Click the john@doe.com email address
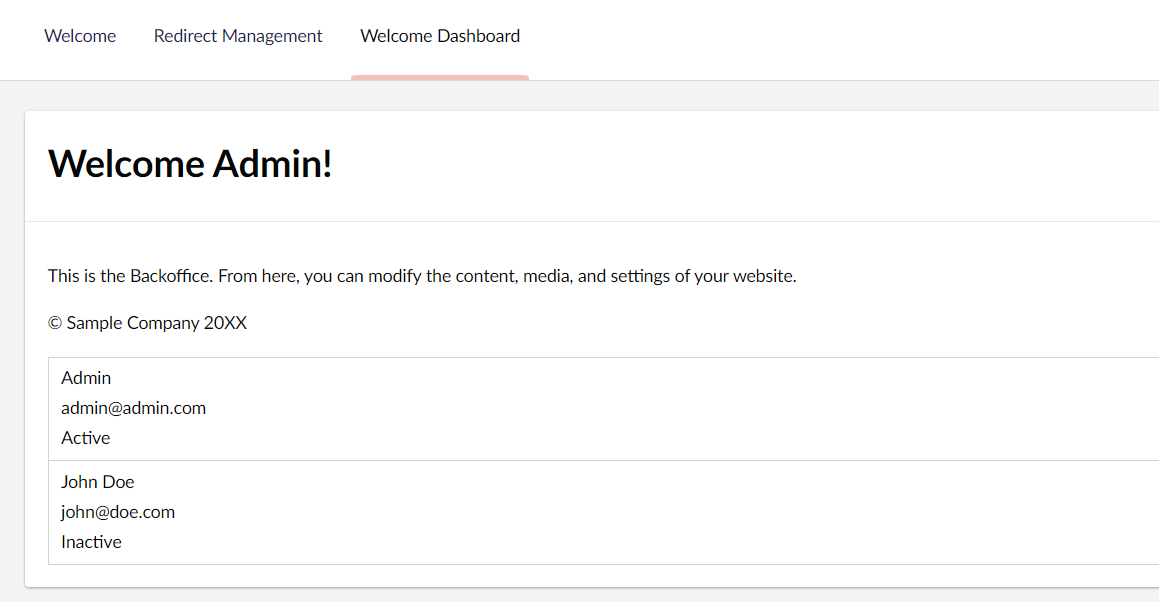The image size is (1159, 602). (118, 512)
